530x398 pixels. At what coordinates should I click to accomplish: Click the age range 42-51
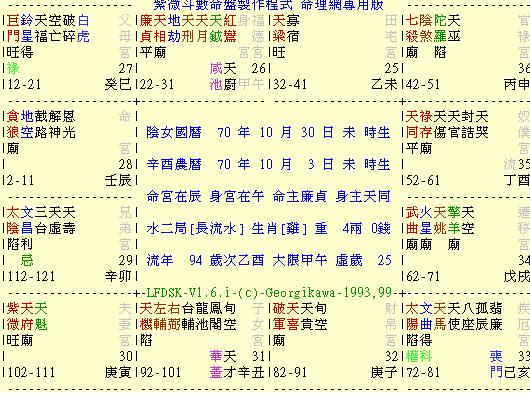(423, 85)
